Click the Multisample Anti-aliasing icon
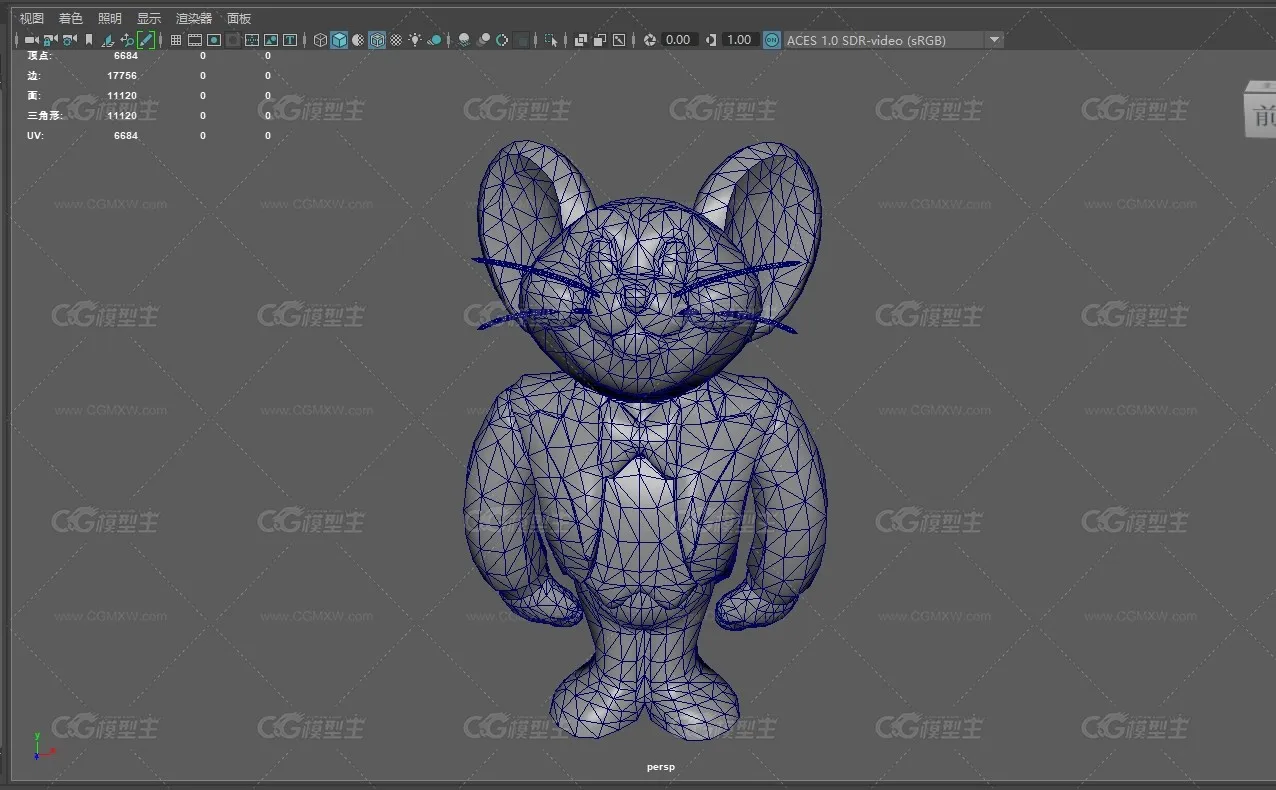 point(502,40)
